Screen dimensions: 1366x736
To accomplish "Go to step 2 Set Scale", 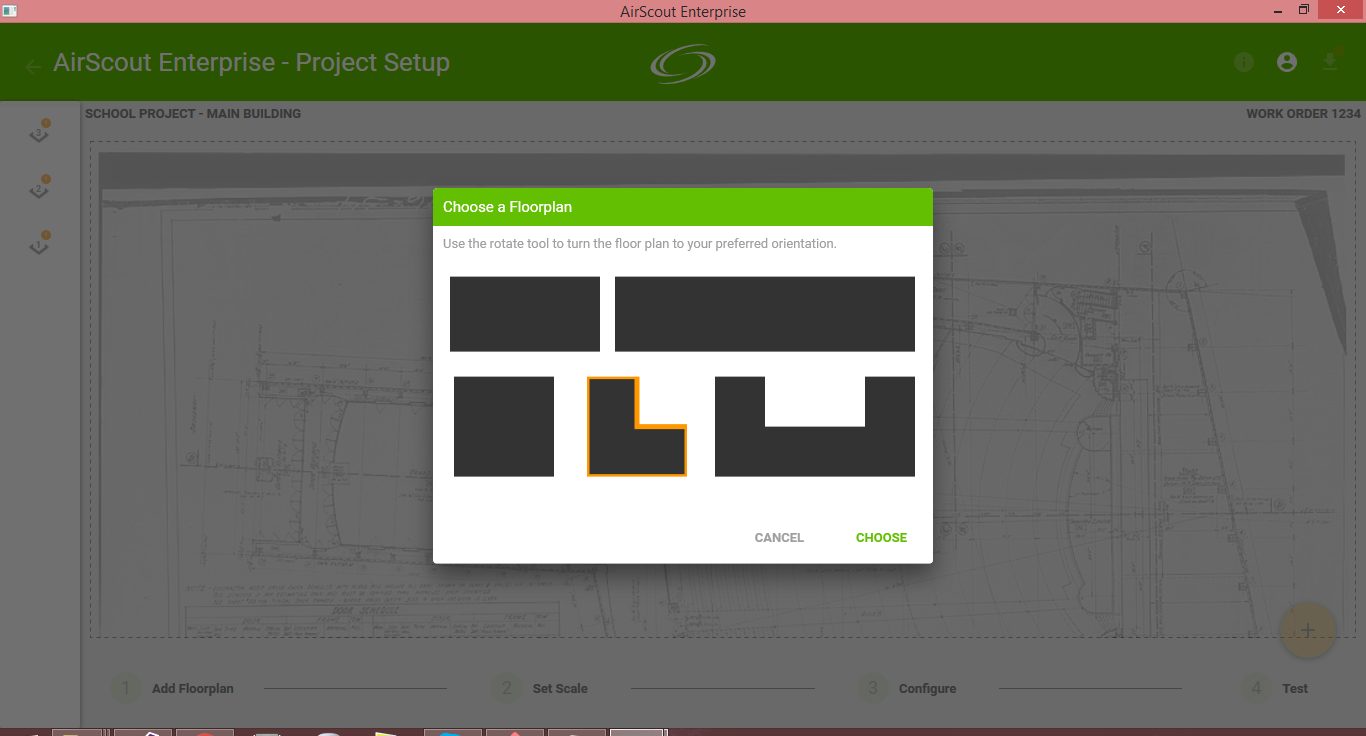I will pos(540,688).
